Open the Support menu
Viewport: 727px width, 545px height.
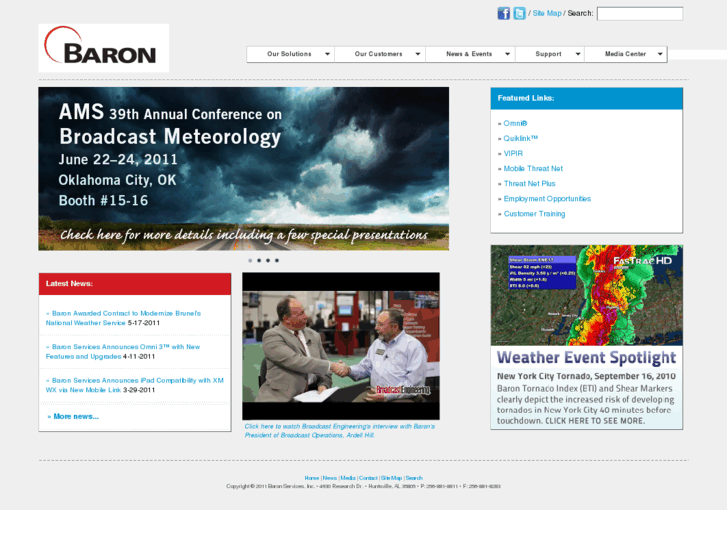(x=550, y=54)
